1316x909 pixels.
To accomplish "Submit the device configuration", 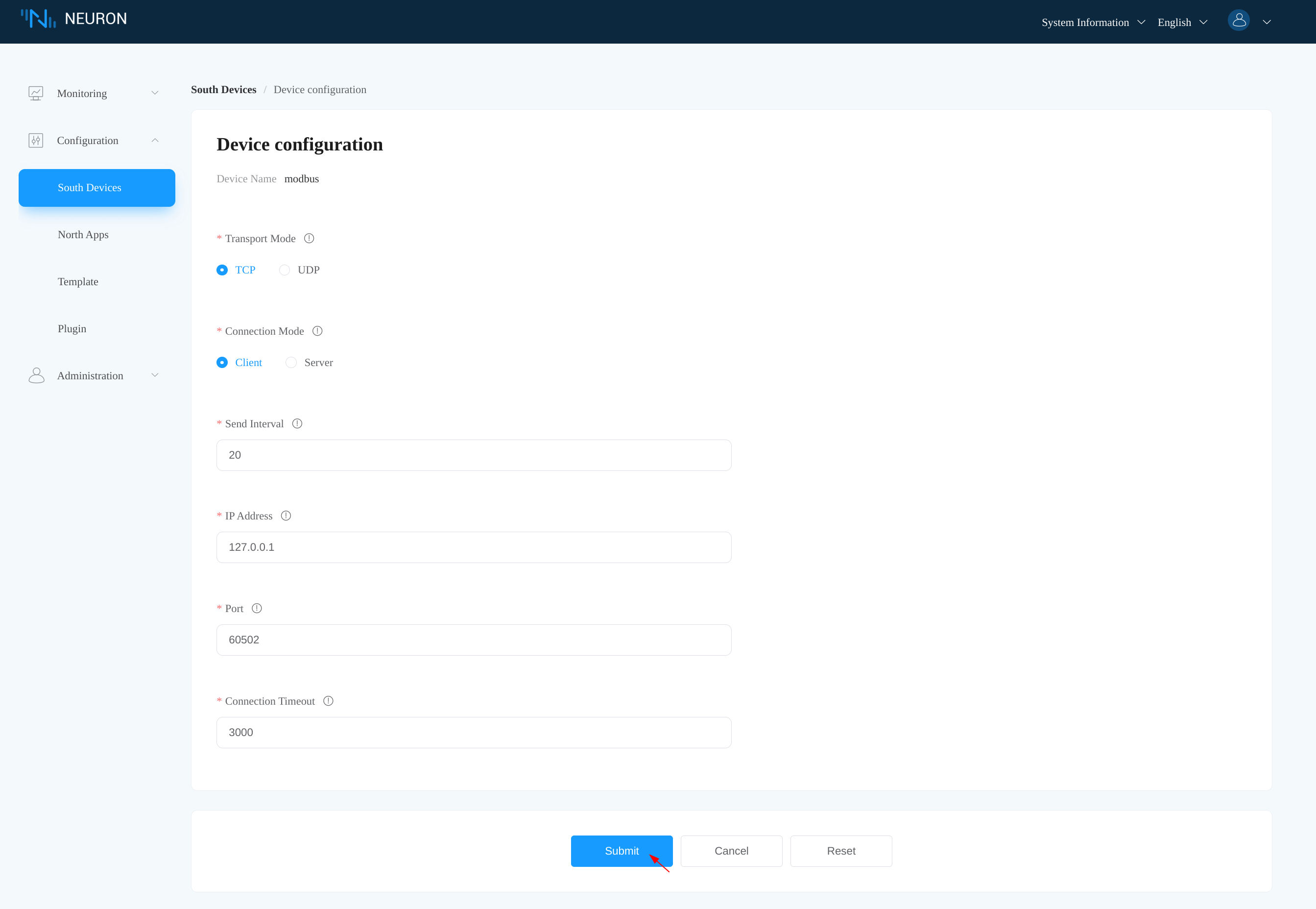I will click(621, 851).
